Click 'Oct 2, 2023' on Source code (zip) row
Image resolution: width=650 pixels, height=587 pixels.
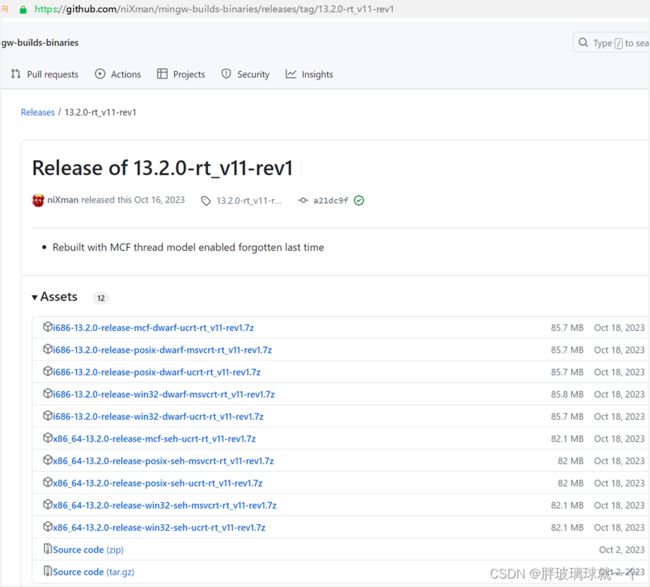621,550
